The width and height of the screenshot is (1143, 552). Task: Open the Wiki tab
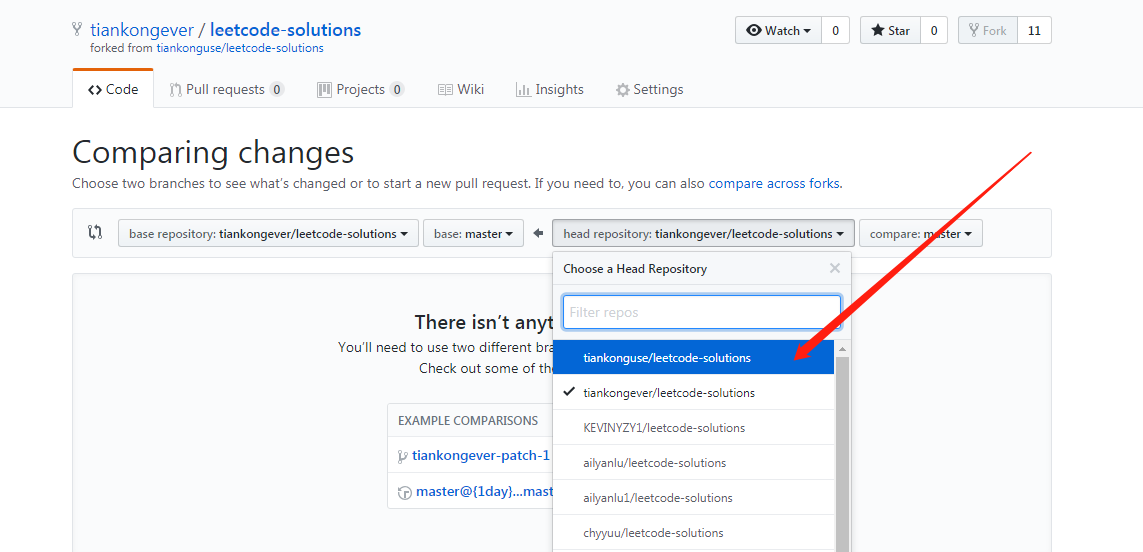[x=461, y=90]
